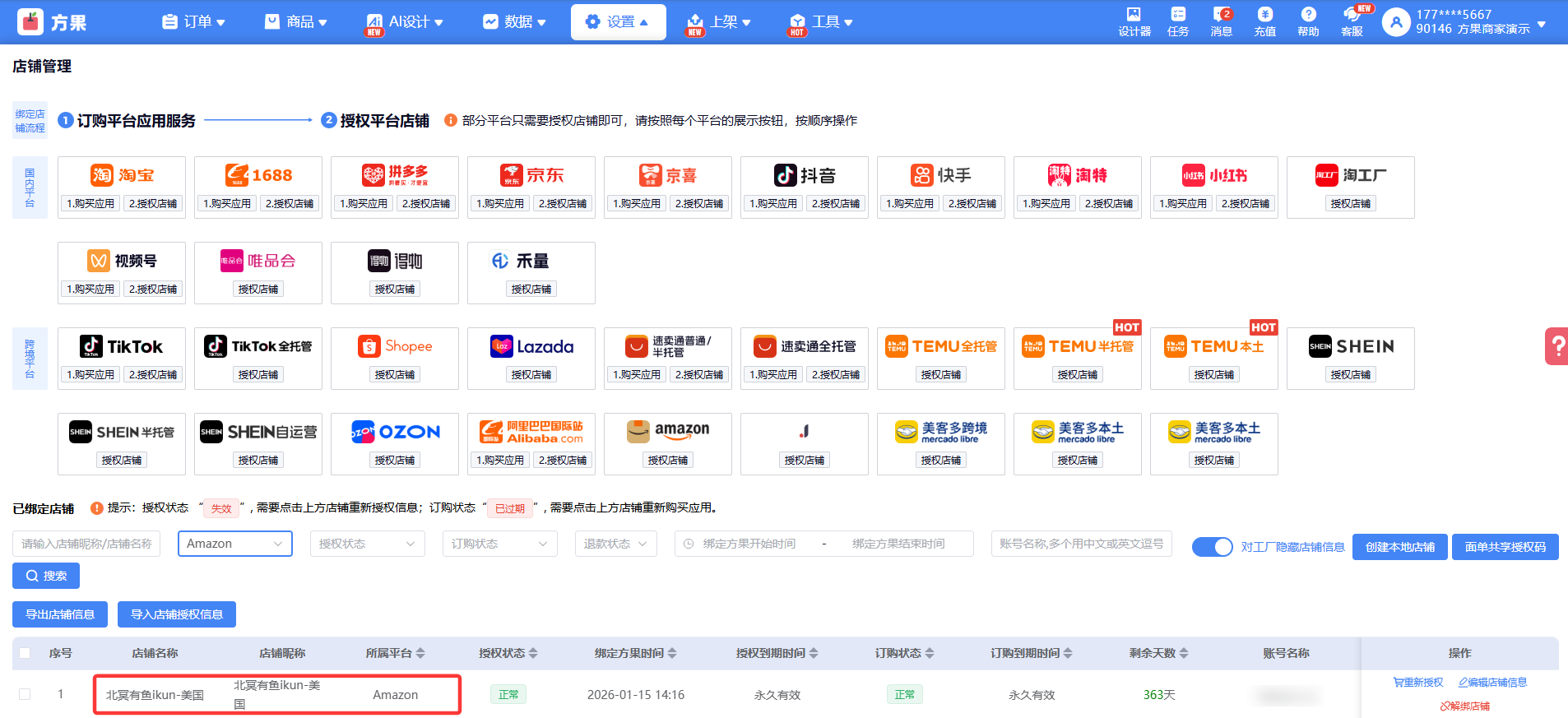Open the 工具 menu
Screen dimensions: 1568x718
(821, 22)
